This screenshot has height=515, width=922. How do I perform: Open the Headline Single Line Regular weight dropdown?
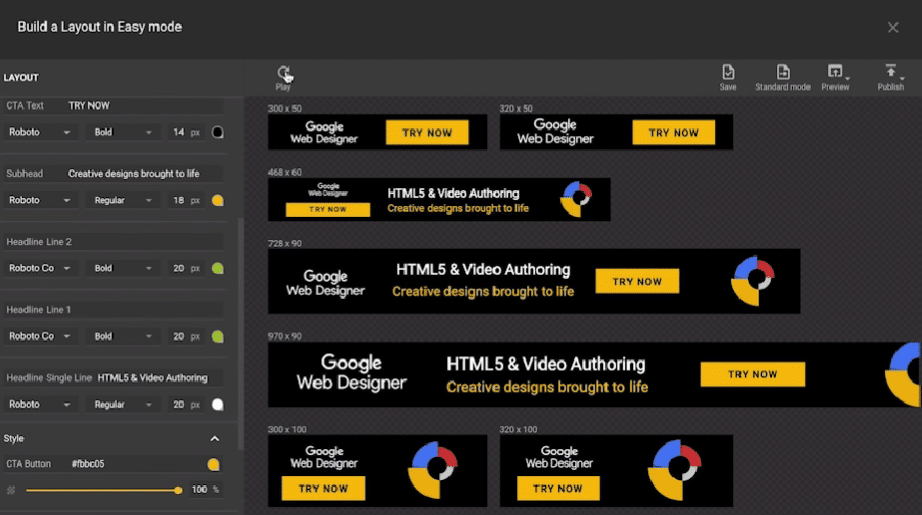point(123,404)
